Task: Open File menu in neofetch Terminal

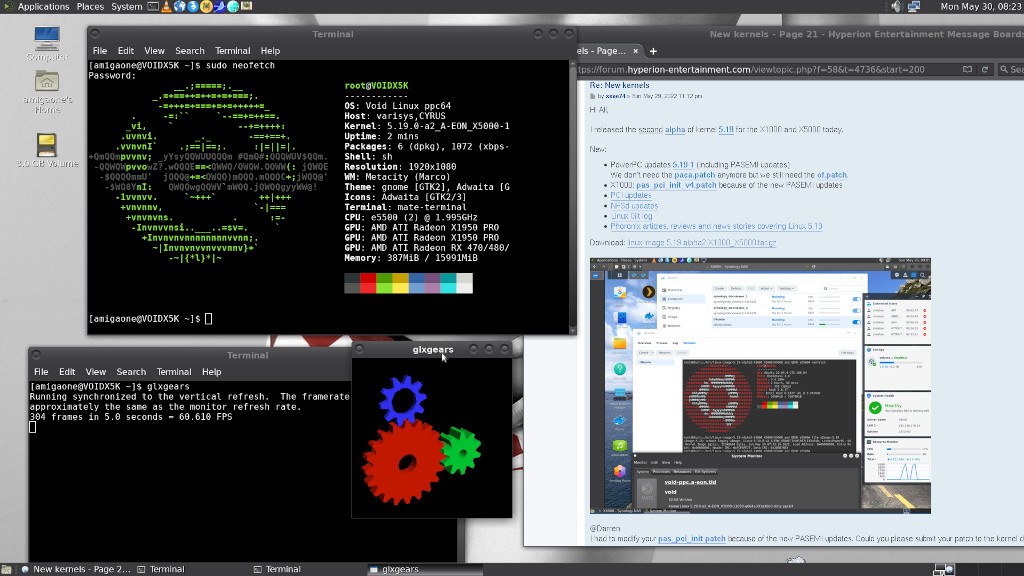Action: [100, 51]
